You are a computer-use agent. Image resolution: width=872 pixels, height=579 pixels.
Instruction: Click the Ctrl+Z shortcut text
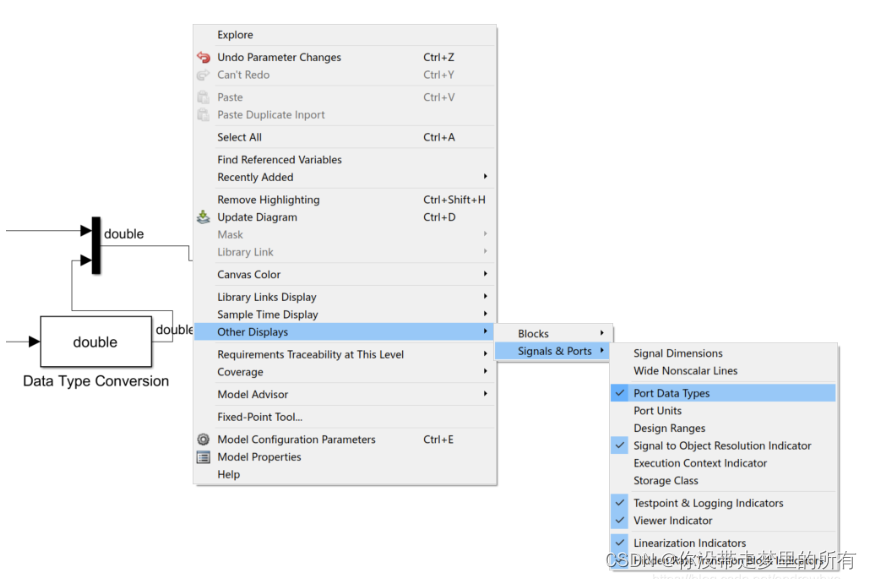click(439, 57)
